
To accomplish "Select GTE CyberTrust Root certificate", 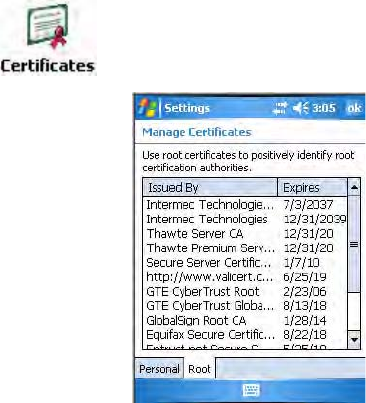I will [245, 292].
